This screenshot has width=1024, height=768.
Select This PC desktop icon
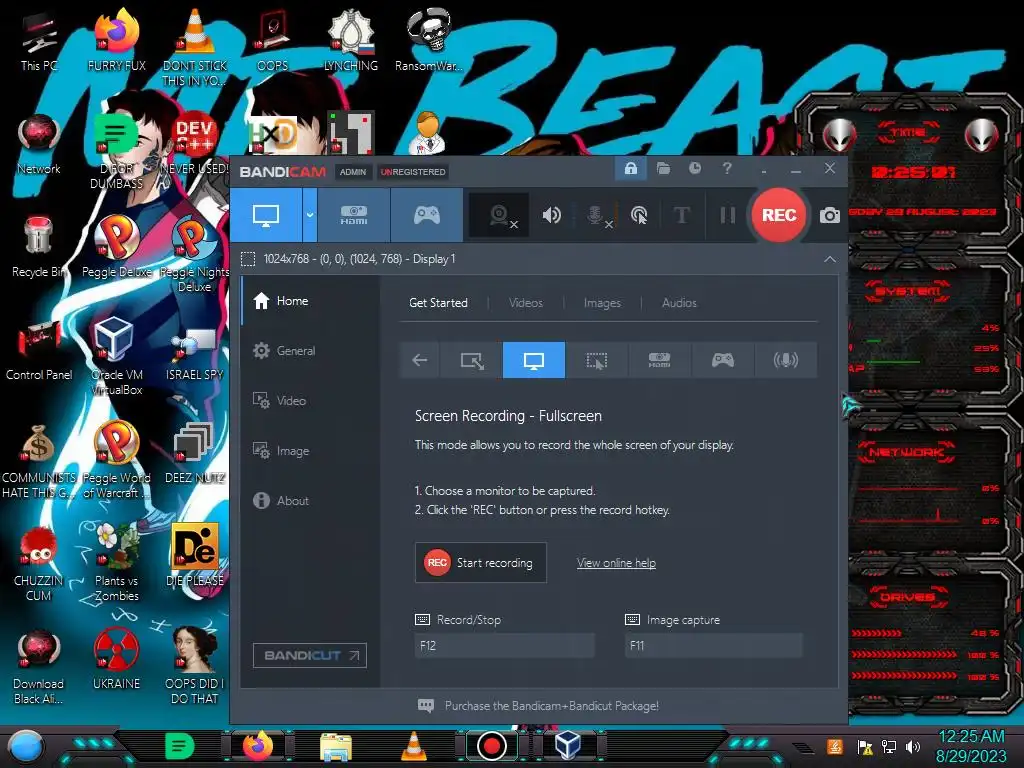click(39, 42)
